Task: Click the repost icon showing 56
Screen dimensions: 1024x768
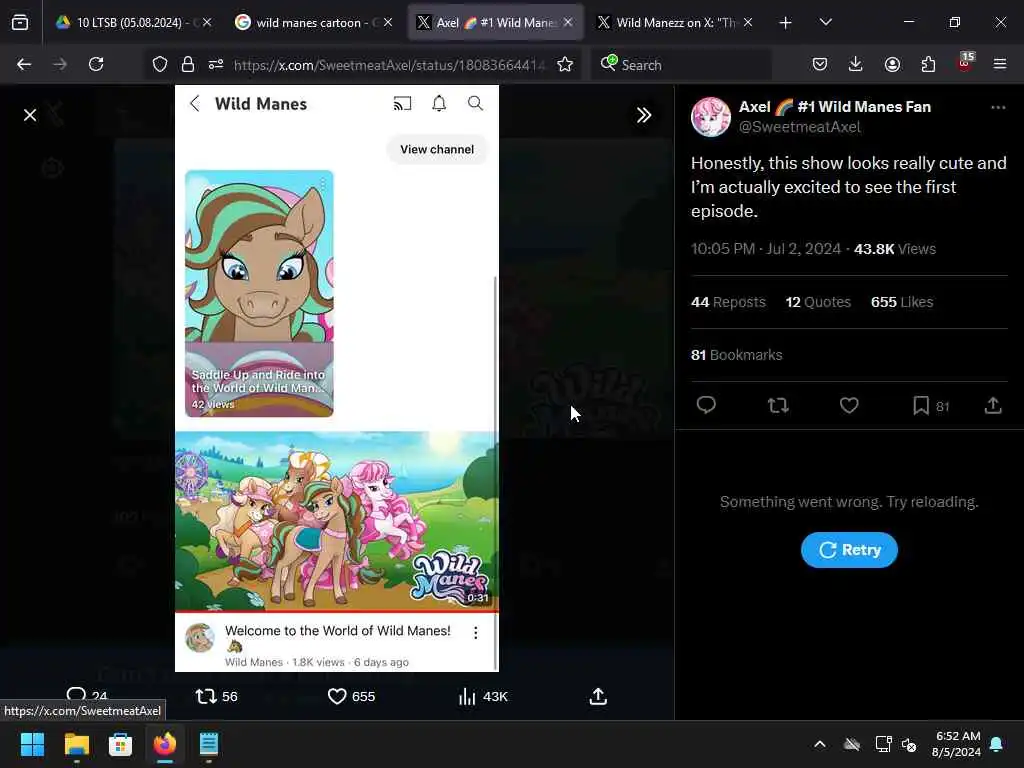Action: 206,696
